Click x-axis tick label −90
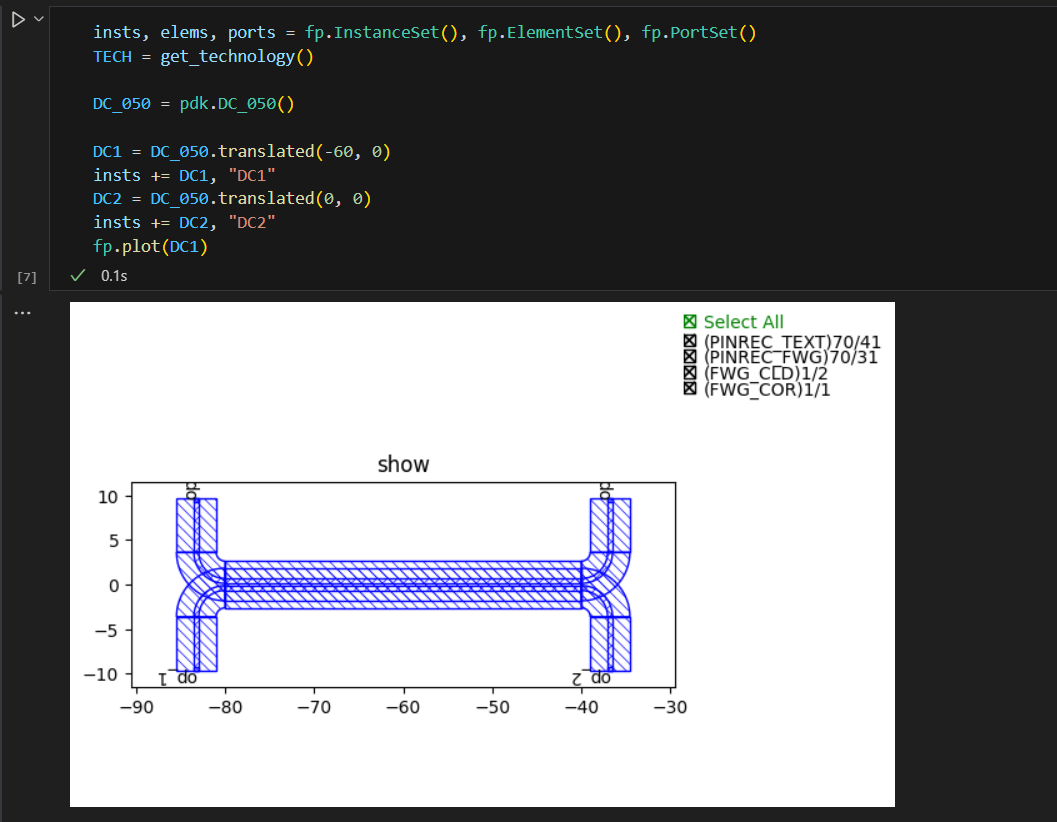This screenshot has width=1057, height=822. [x=137, y=707]
